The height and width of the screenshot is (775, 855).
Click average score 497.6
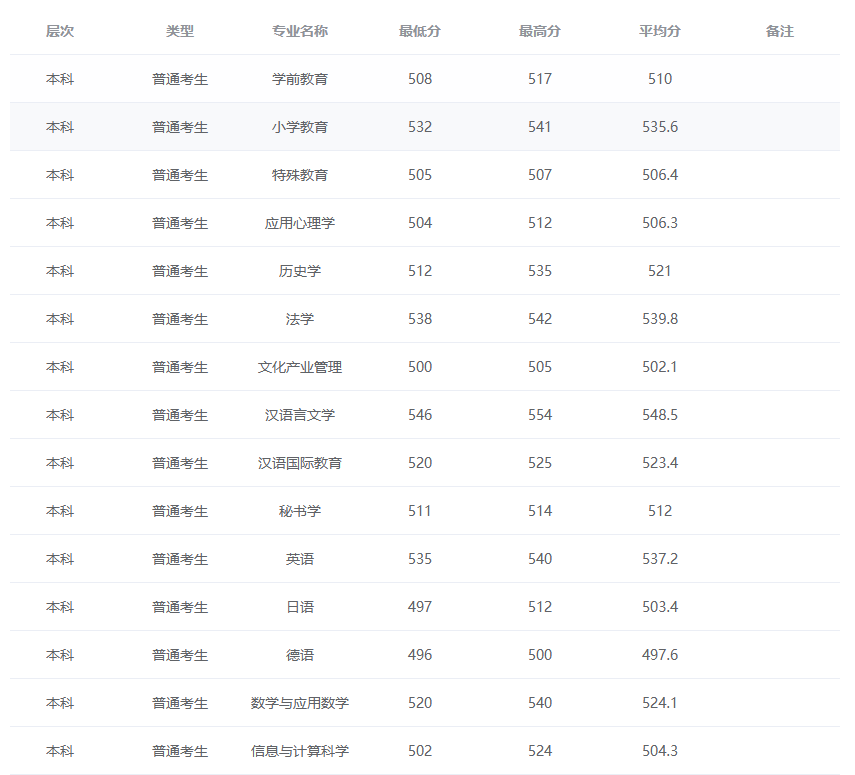click(x=660, y=655)
